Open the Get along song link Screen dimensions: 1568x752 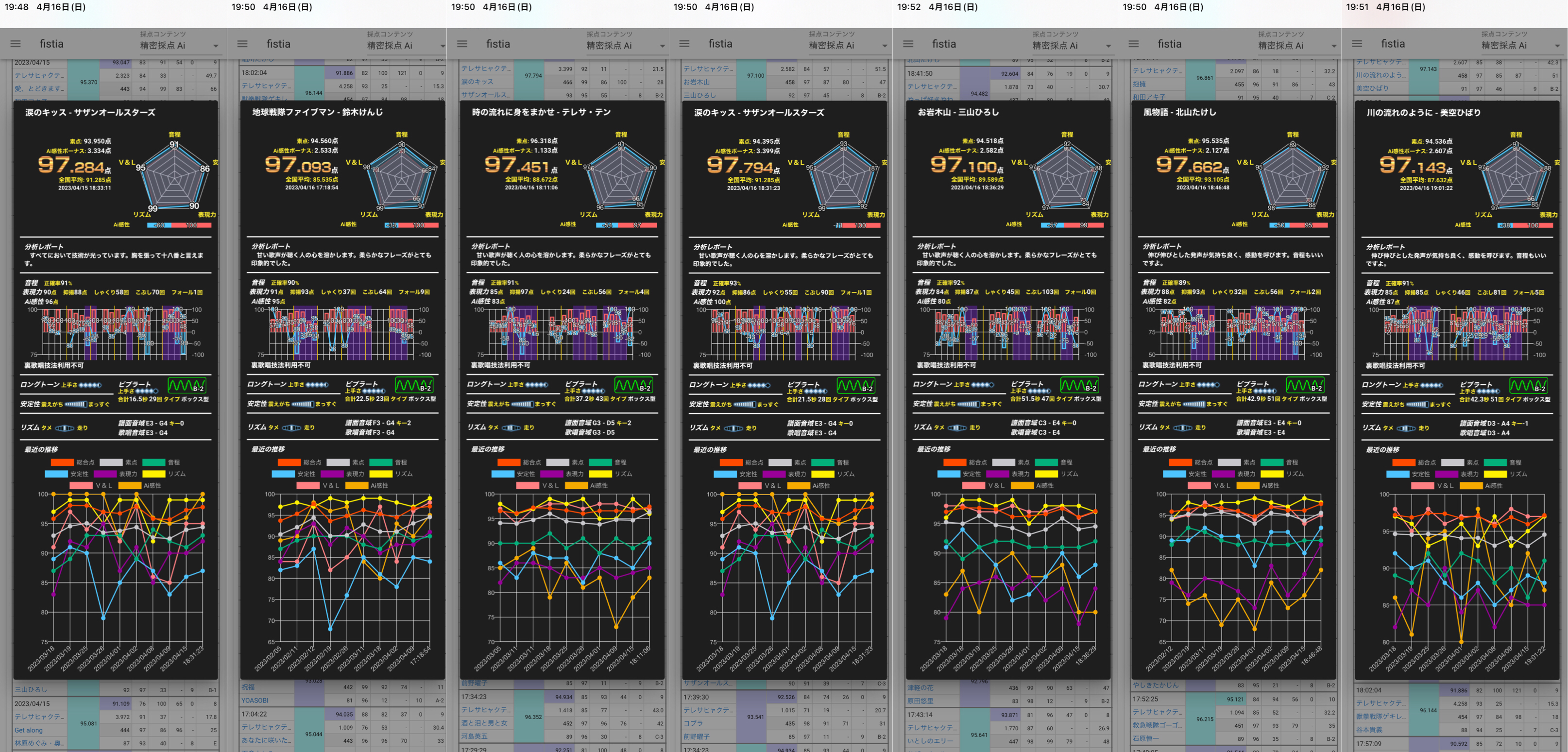(x=29, y=730)
